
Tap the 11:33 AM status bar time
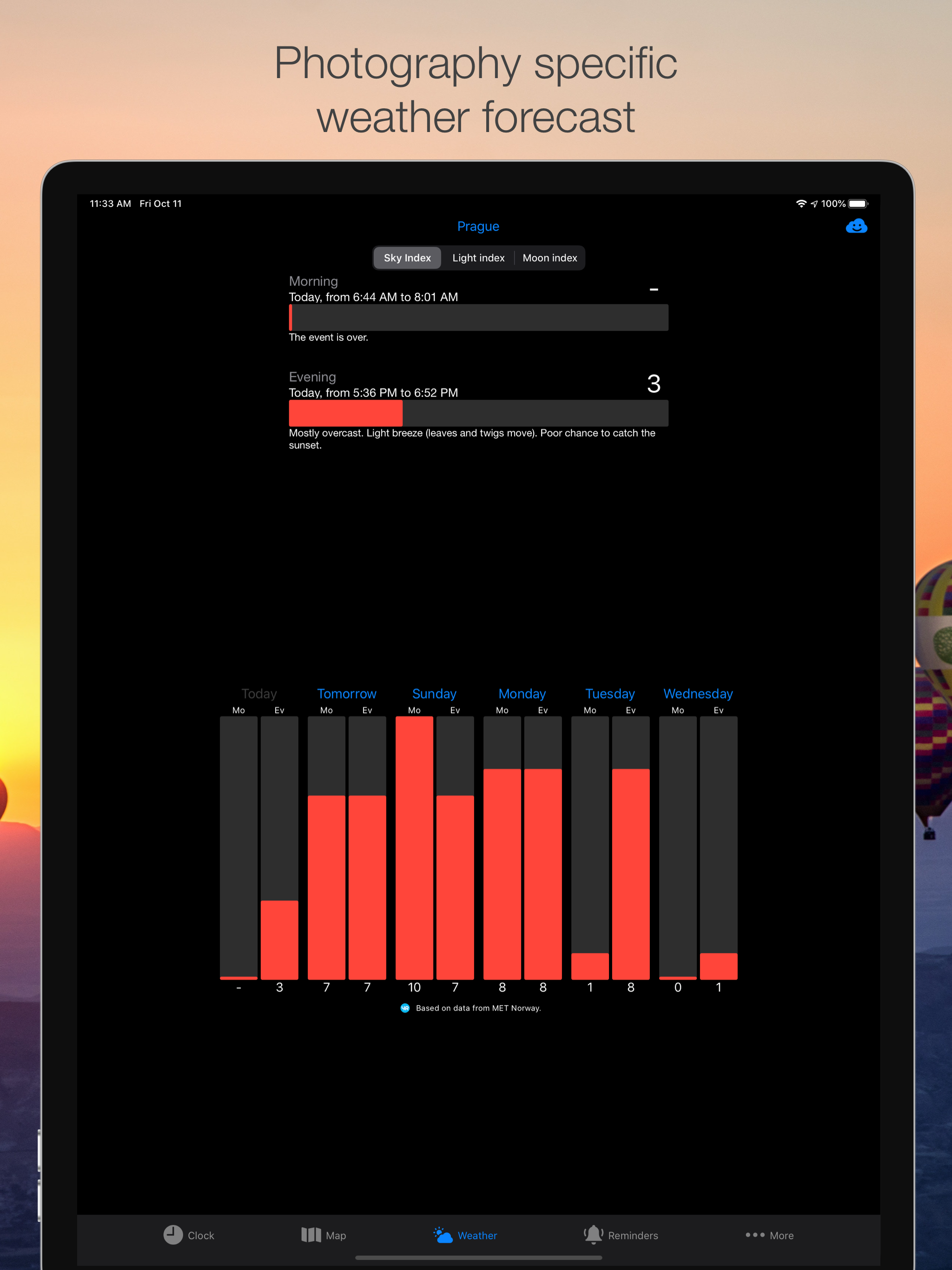coord(110,204)
